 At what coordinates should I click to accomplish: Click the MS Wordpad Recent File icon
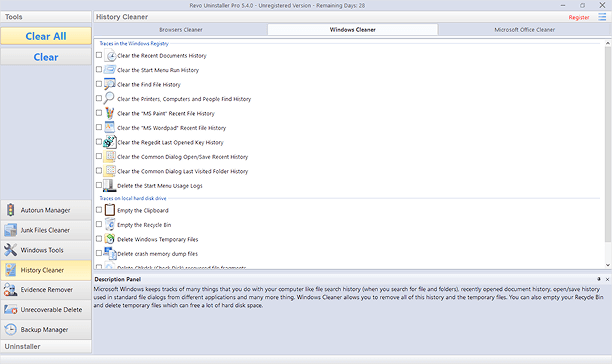pos(110,128)
